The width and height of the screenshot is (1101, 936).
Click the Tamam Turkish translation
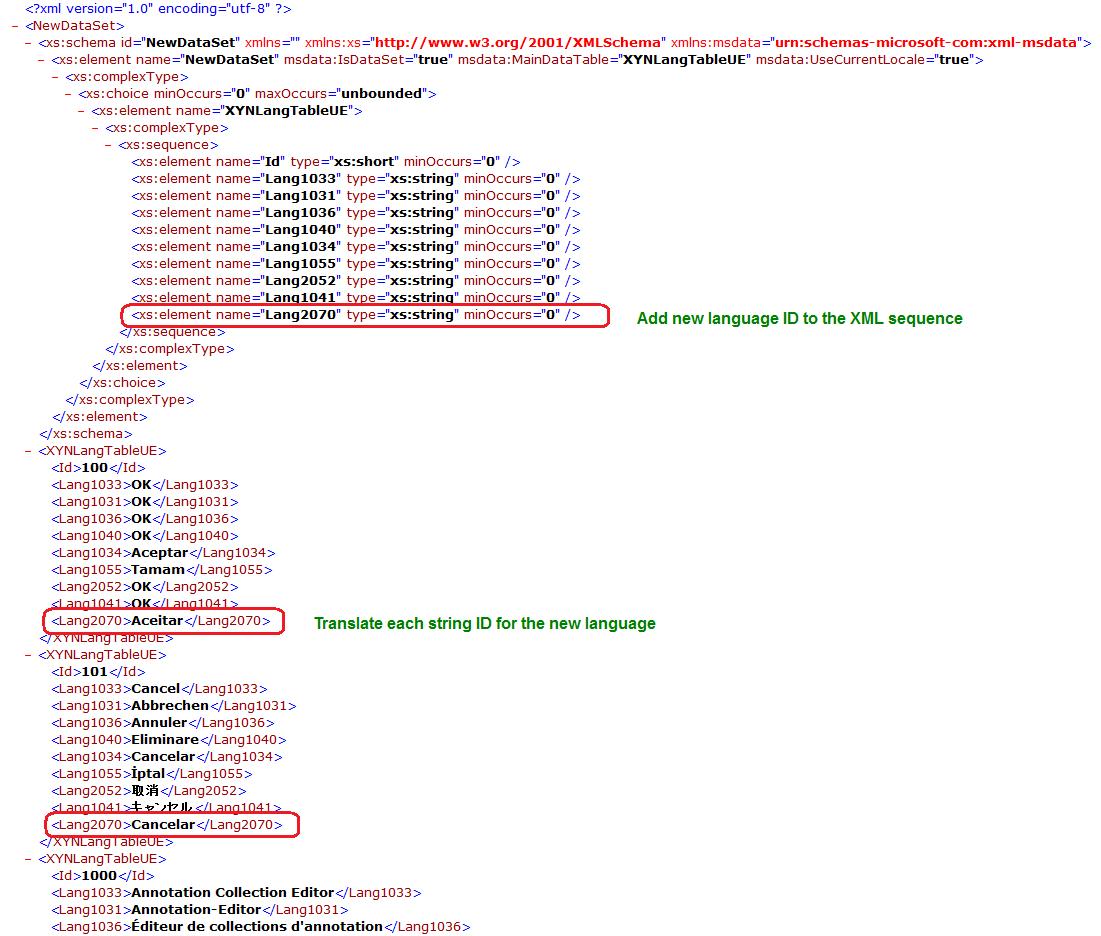[158, 570]
